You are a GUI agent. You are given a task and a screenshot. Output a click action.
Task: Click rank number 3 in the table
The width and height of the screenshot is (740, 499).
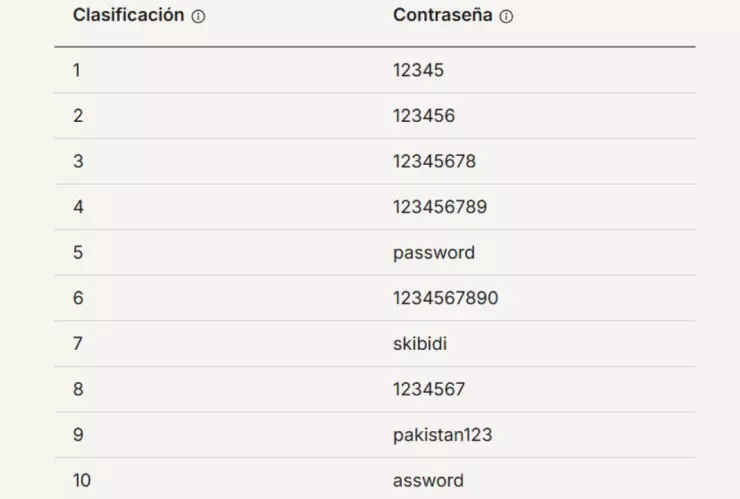pyautogui.click(x=78, y=161)
